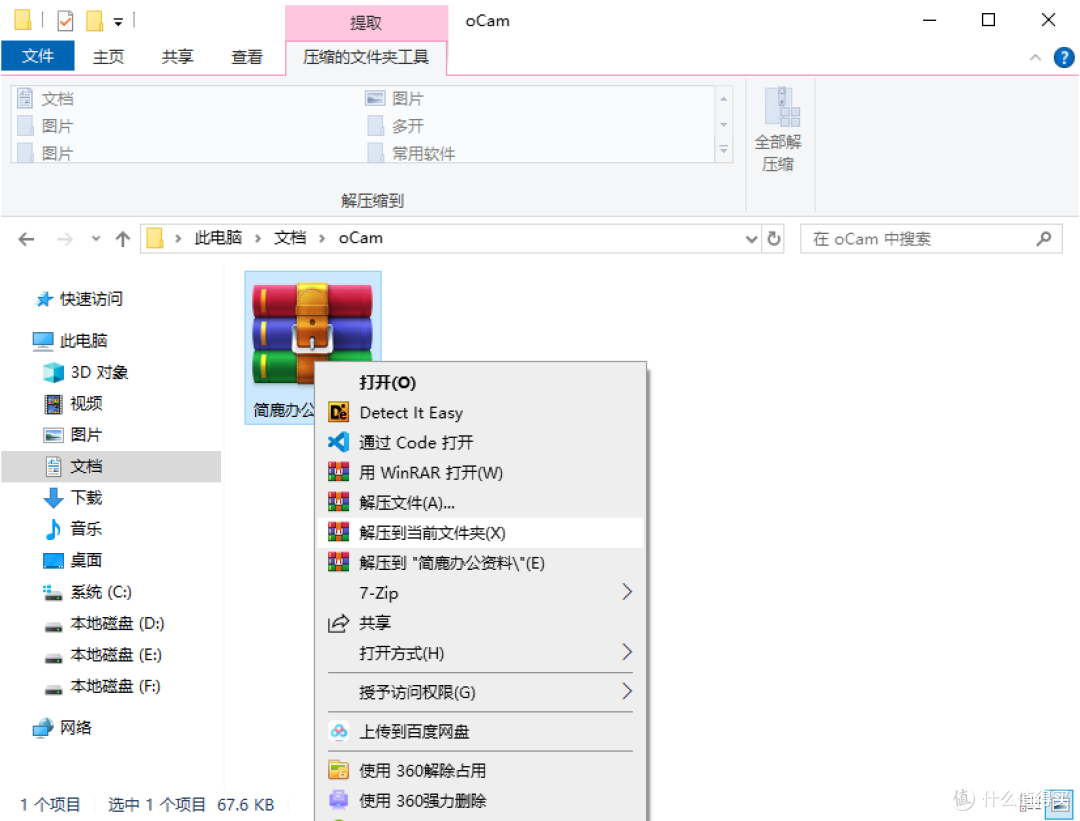Viewport: 1080px width, 821px height.
Task: Select 系统 (C:) drive in navigation pane
Action: 101,592
